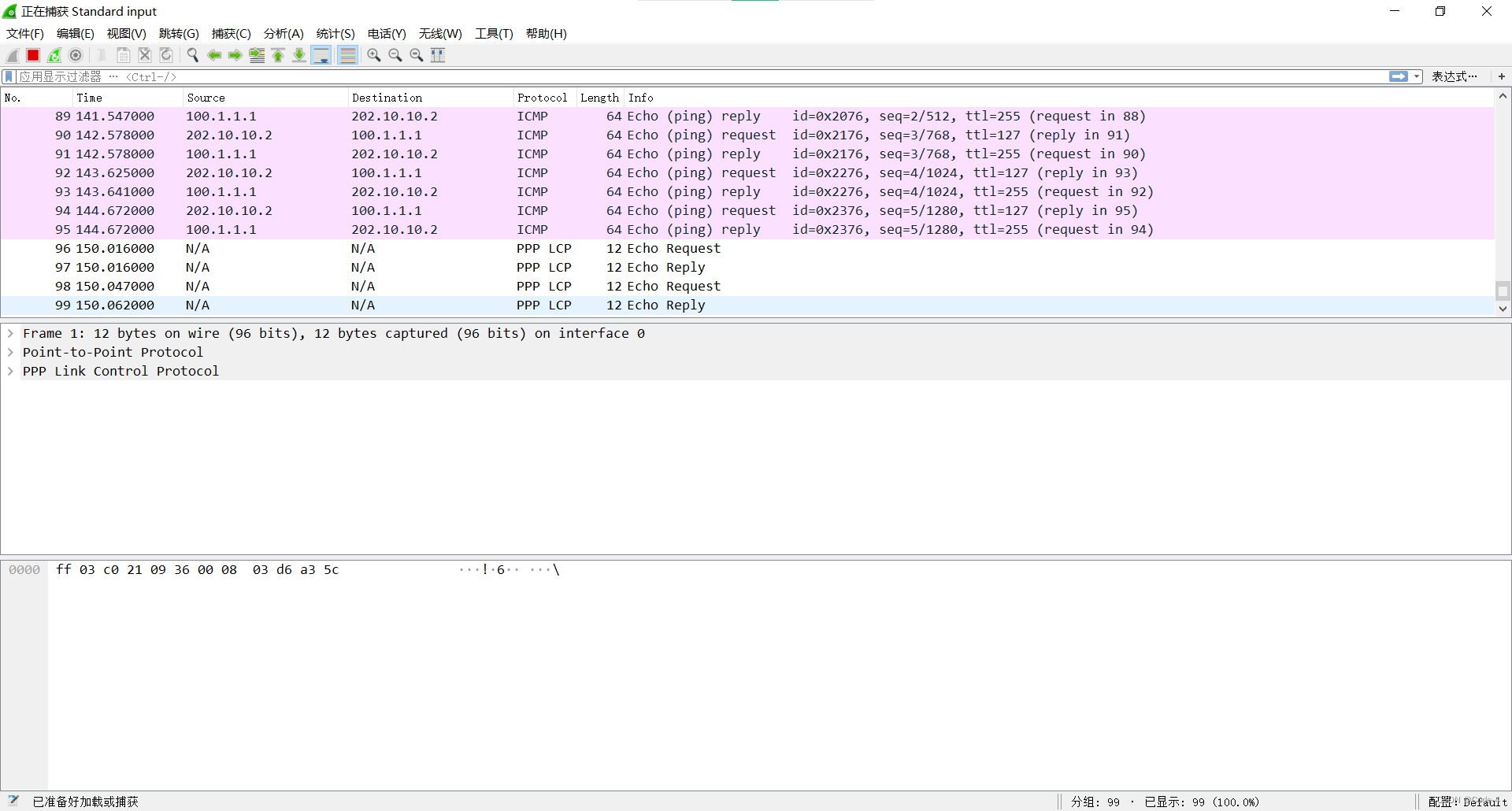Open the 工具(T) menu

494,34
